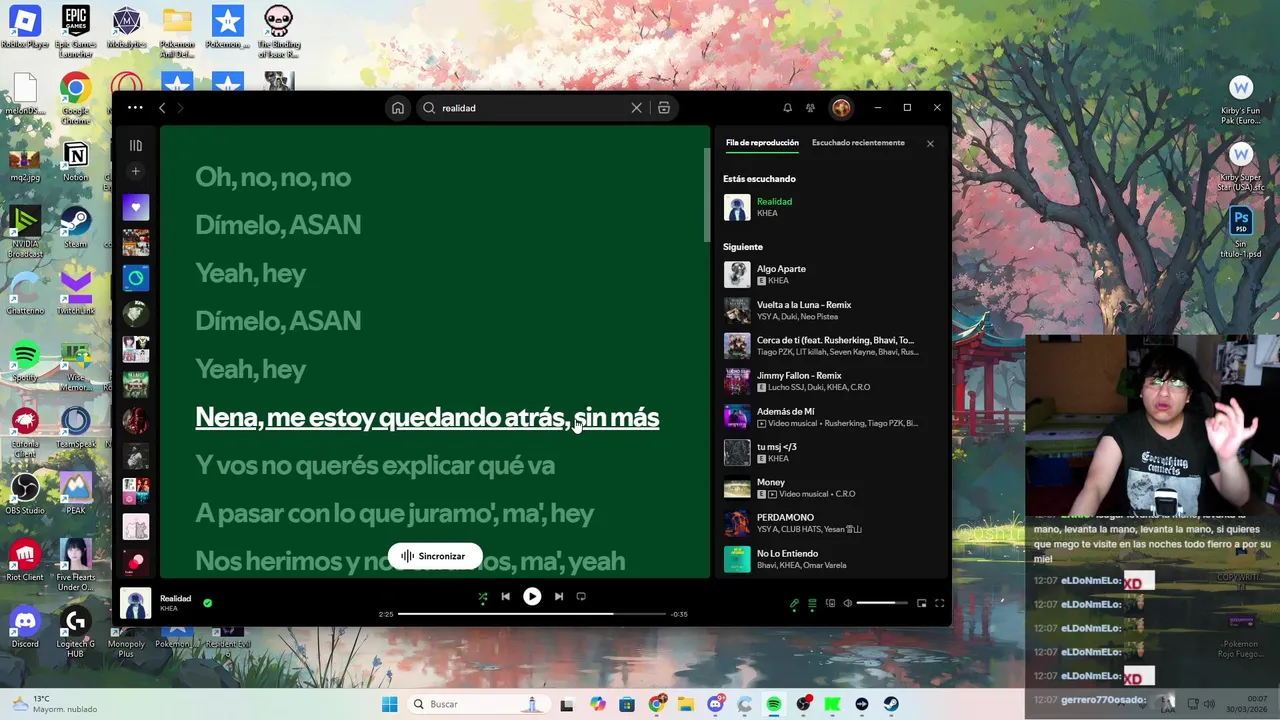The height and width of the screenshot is (720, 1280).
Task: Switch to Escuchado recientemente tab
Action: [858, 143]
